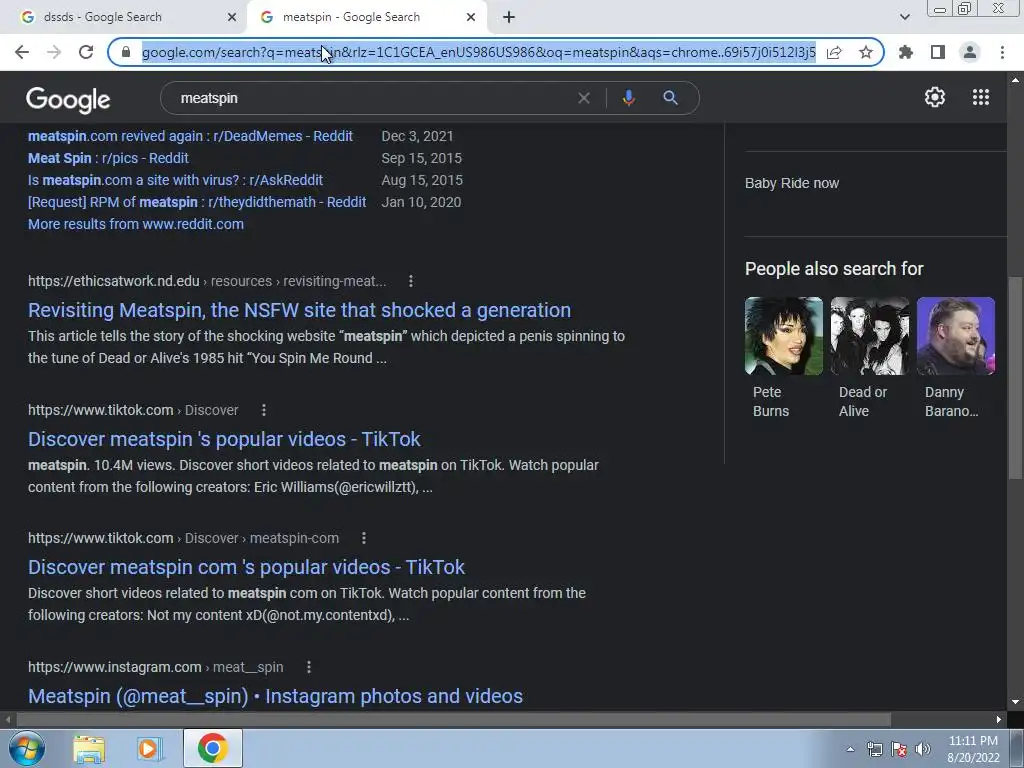Open the Chrome profile avatar
This screenshot has height=768, width=1024.
[970, 52]
